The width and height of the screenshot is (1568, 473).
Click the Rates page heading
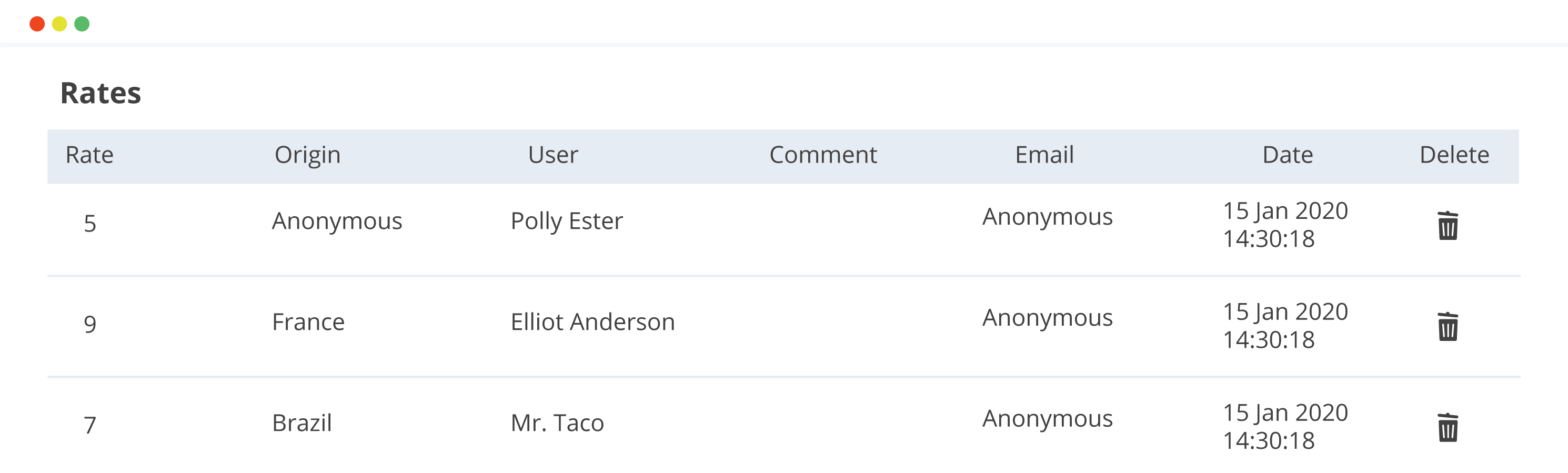point(100,93)
